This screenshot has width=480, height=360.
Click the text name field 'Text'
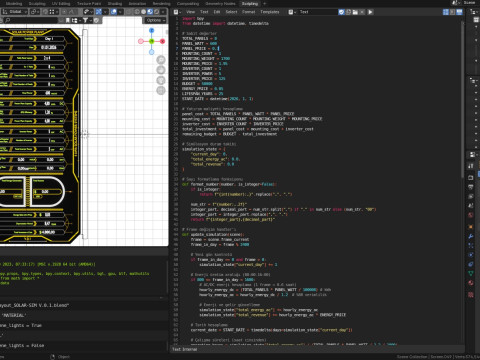pyautogui.click(x=317, y=12)
